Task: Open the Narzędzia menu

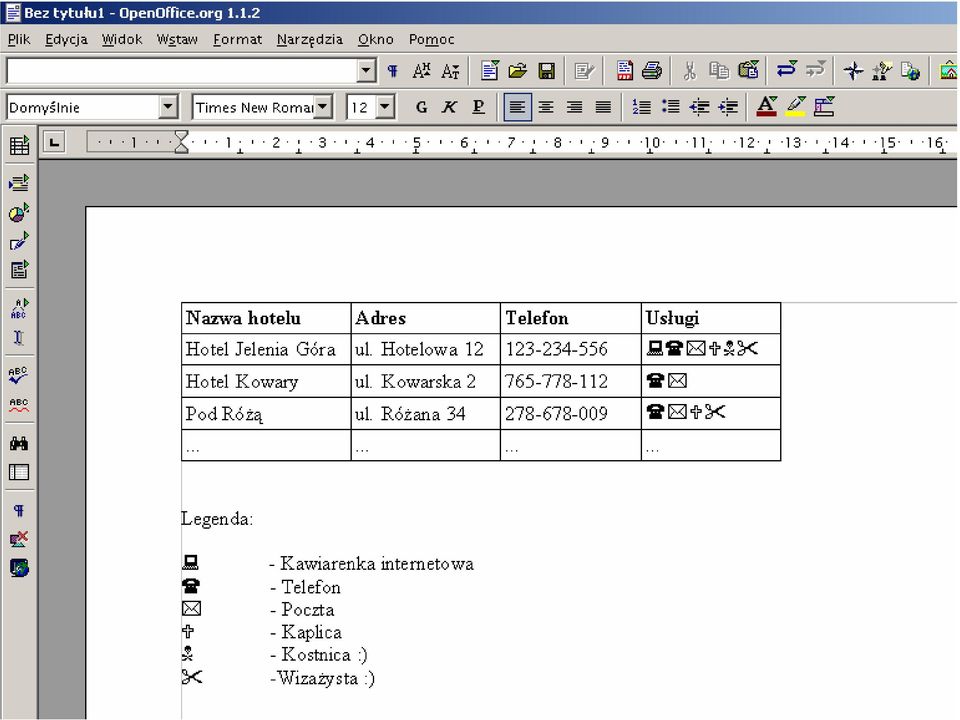Action: pos(310,39)
